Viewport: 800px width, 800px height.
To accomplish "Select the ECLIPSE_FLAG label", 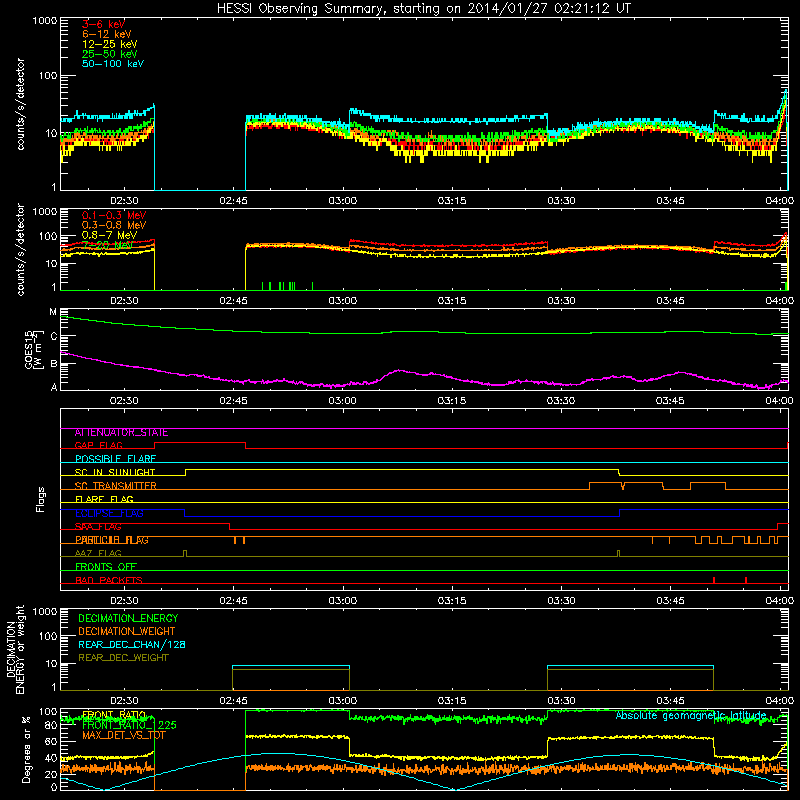I will coord(109,514).
